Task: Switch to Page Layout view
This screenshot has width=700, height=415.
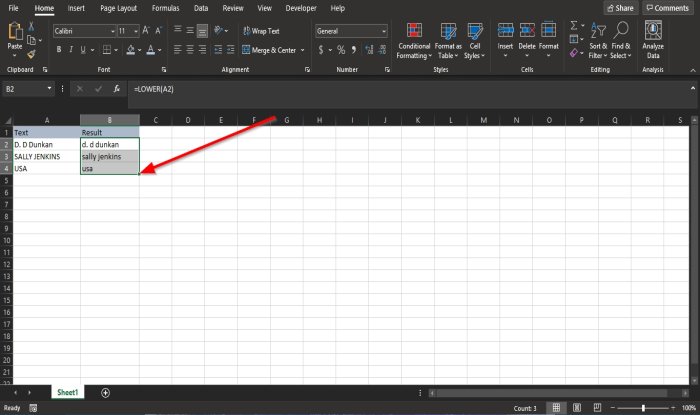Action: 577,407
